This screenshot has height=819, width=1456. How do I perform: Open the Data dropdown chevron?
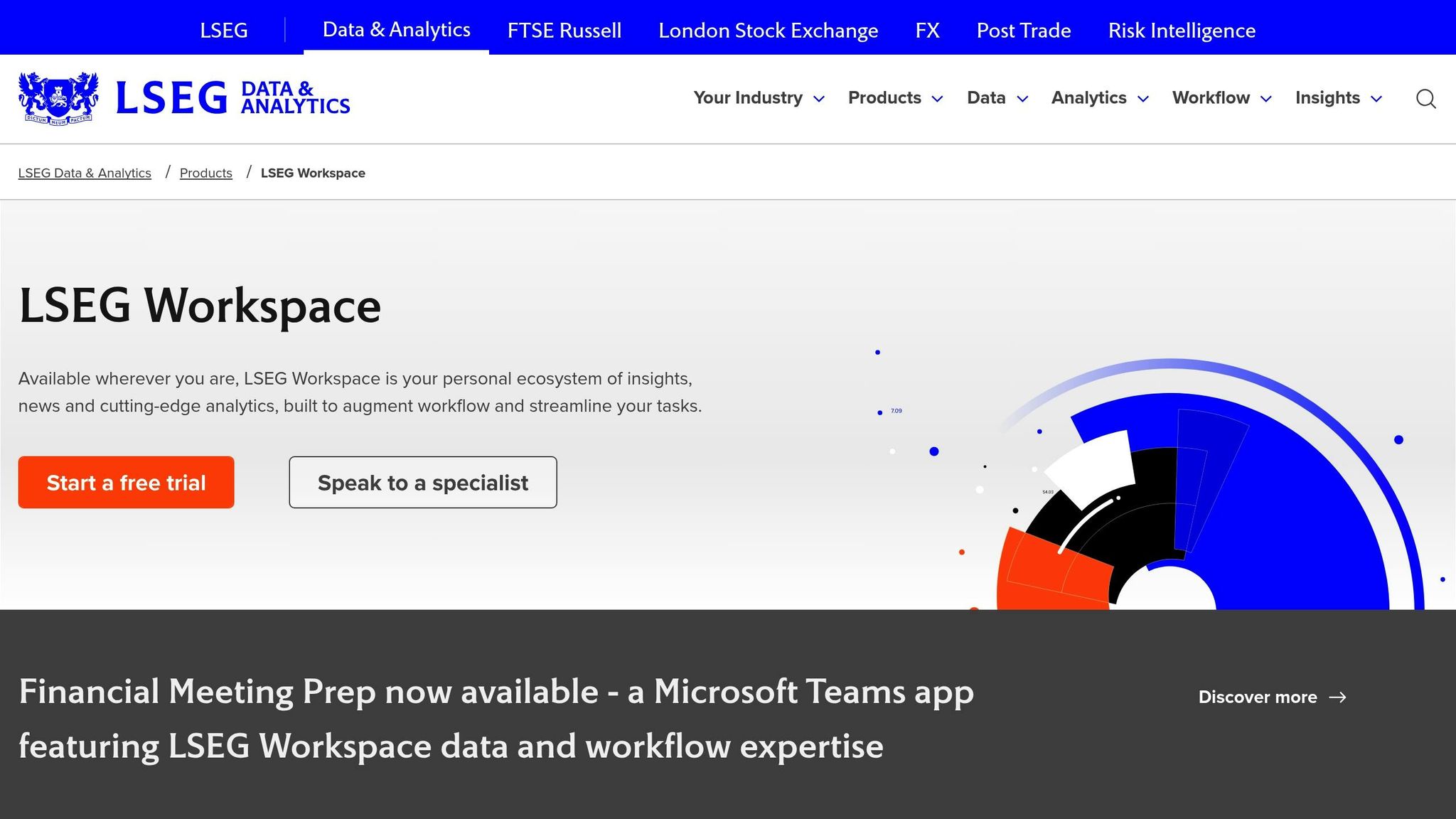pyautogui.click(x=1022, y=99)
